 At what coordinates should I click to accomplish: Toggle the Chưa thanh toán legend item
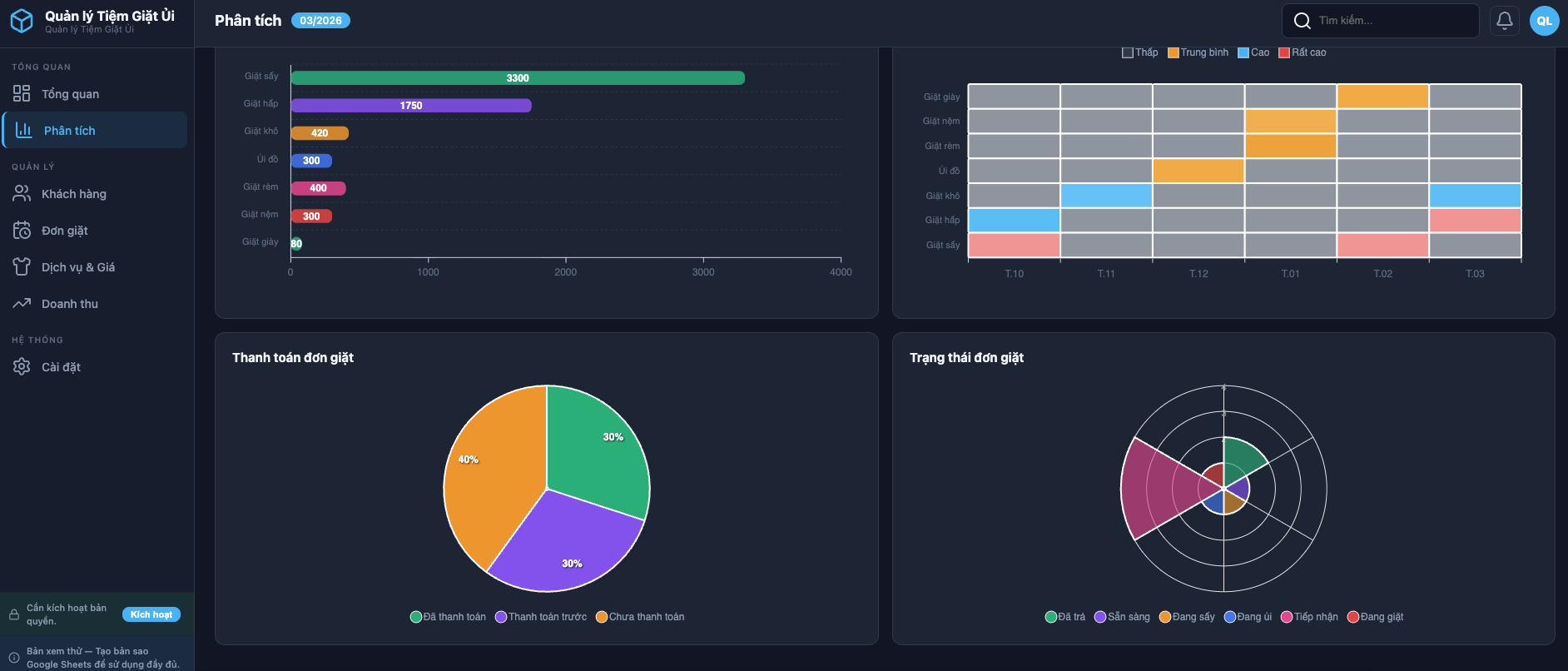pyautogui.click(x=640, y=617)
